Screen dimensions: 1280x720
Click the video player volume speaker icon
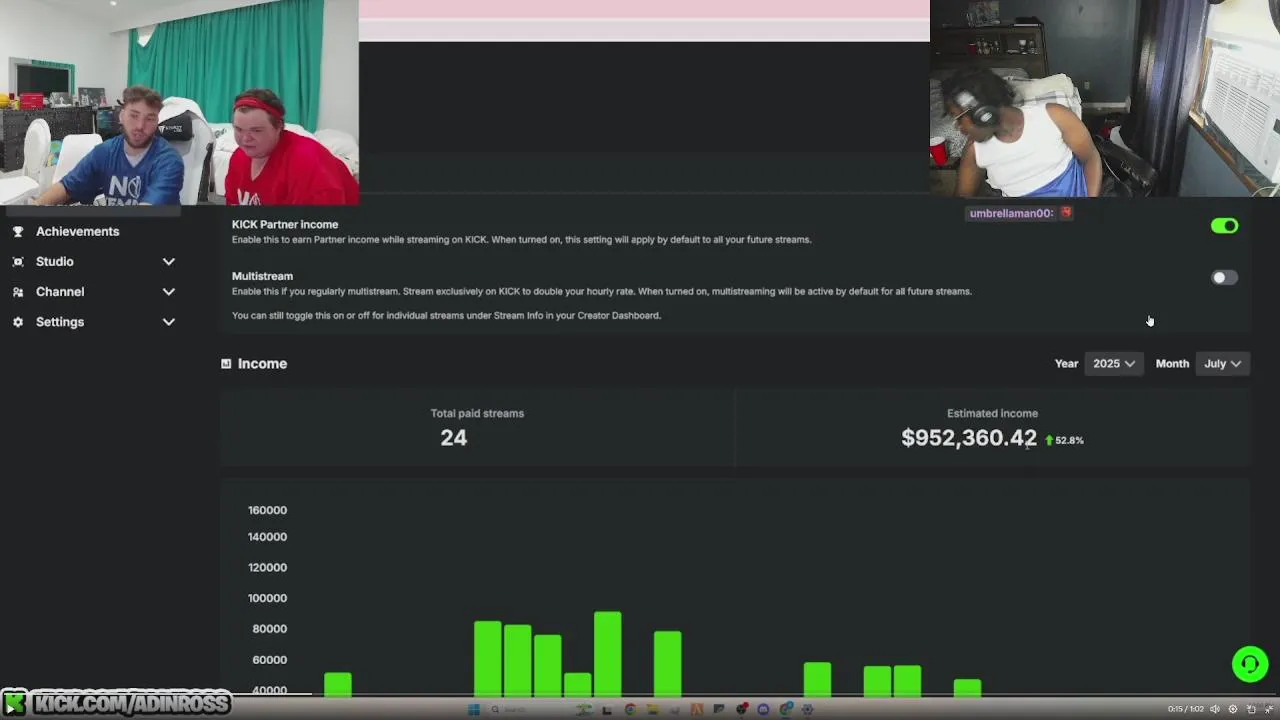tap(1215, 709)
